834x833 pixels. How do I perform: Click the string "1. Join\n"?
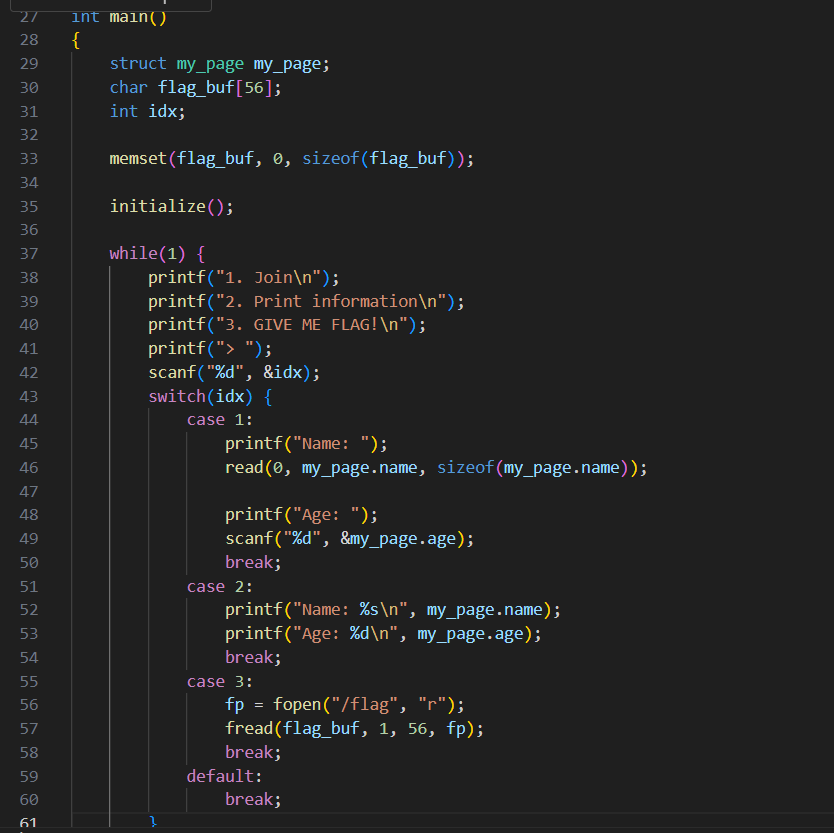click(268, 278)
